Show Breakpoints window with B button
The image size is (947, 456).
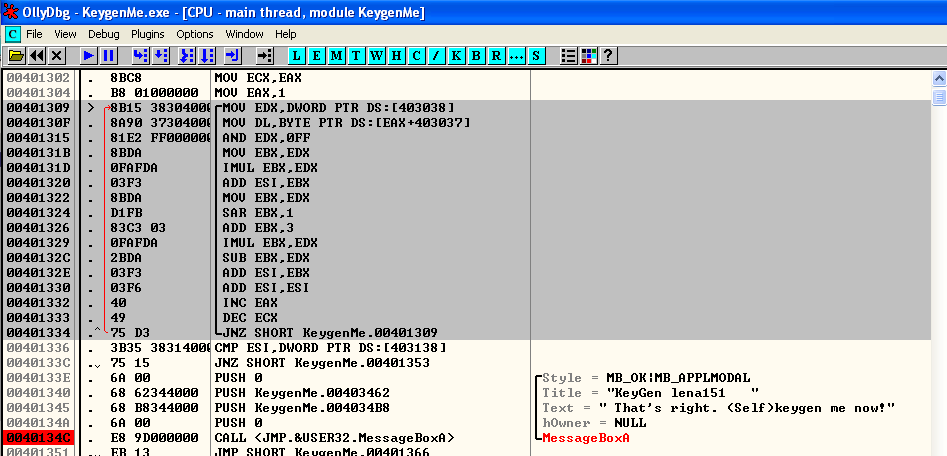coord(476,56)
